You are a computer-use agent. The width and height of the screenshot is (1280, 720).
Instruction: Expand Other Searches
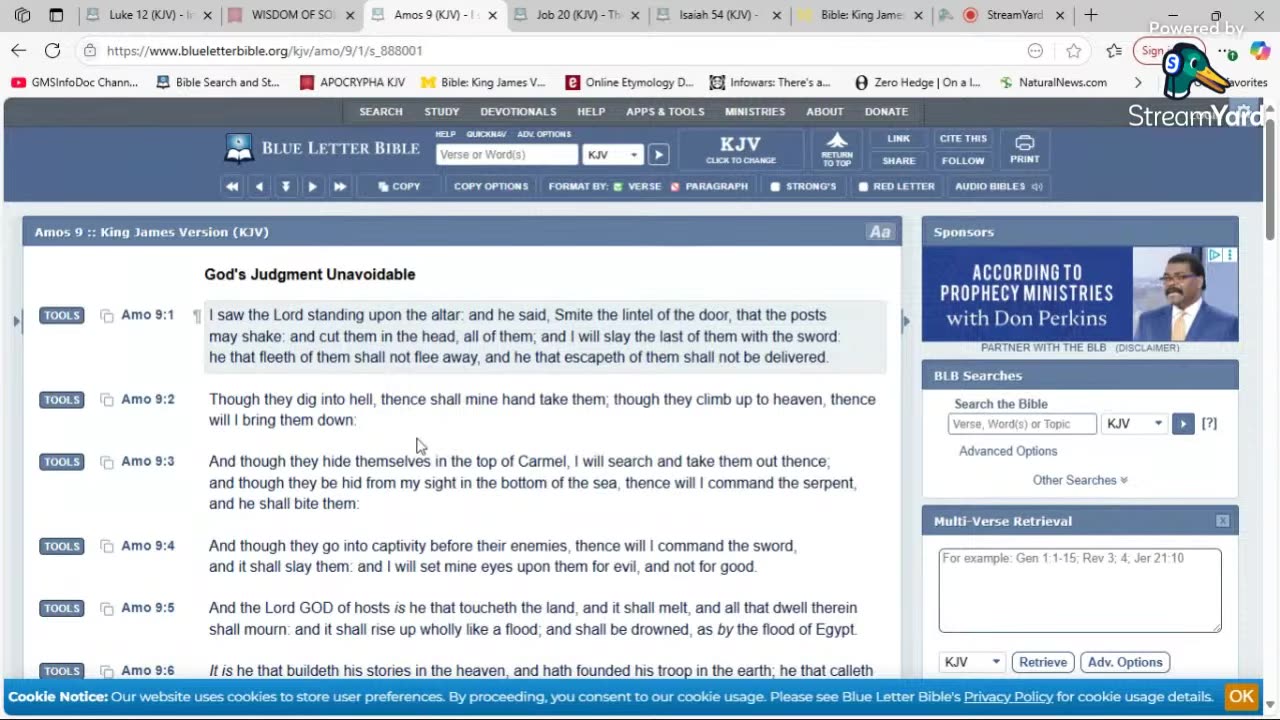[x=1080, y=480]
